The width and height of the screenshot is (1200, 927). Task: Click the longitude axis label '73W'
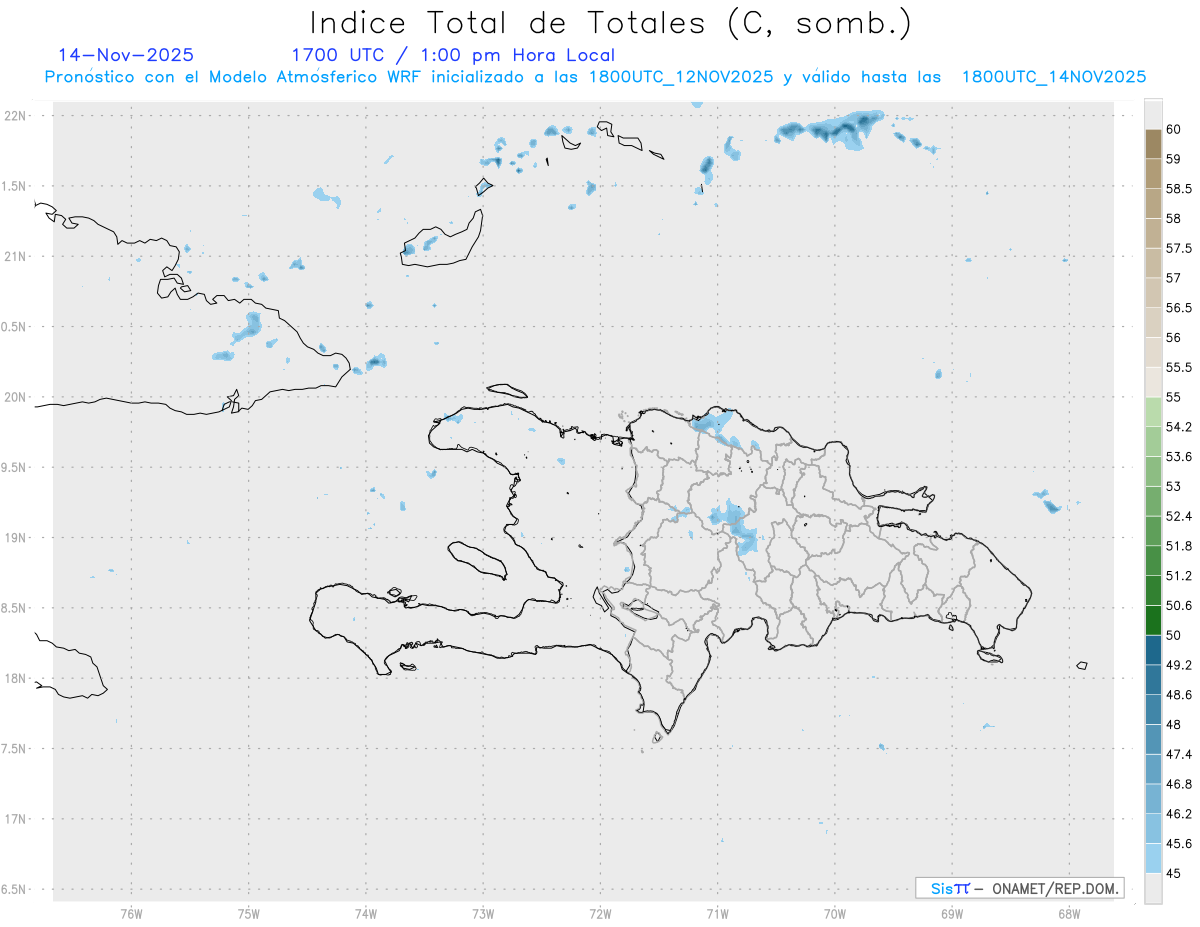483,913
